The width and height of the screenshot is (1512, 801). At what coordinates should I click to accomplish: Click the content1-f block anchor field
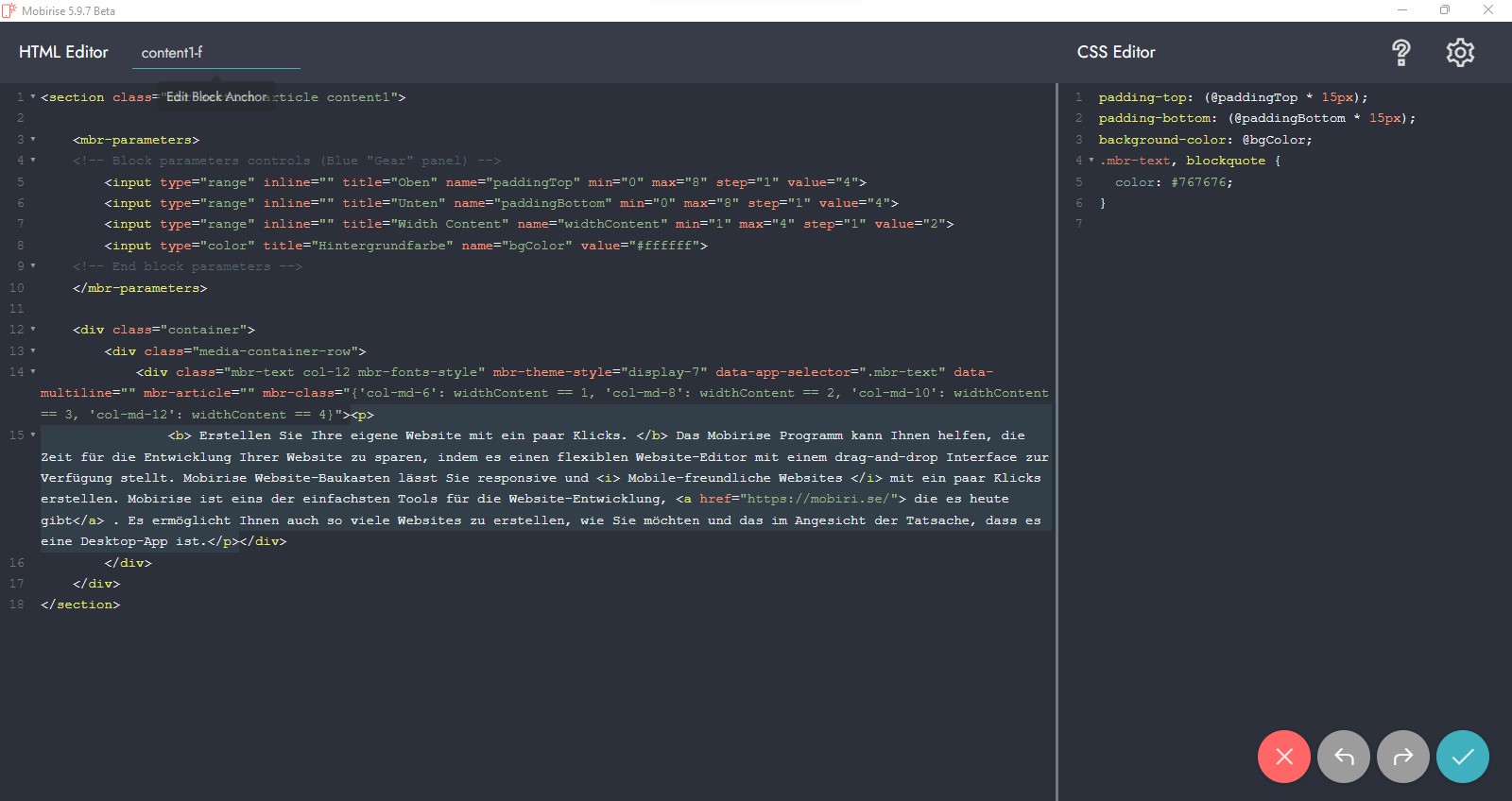(x=215, y=53)
